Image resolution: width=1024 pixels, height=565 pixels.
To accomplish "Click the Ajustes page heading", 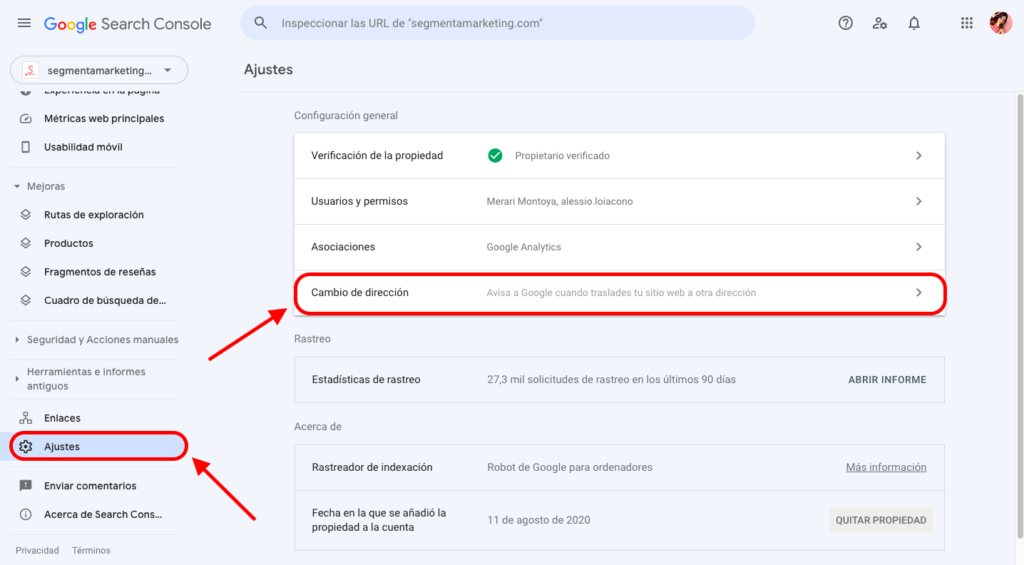I will (x=268, y=70).
